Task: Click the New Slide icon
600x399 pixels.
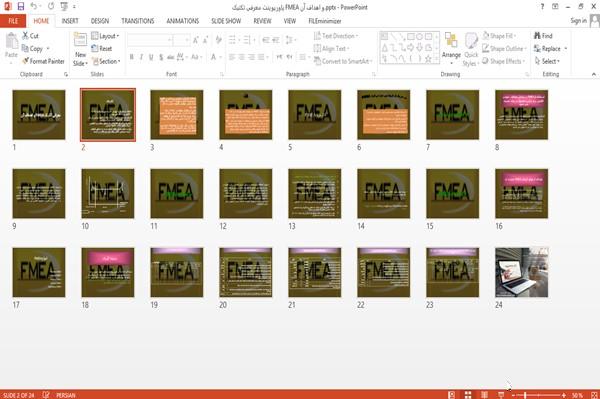Action: point(80,41)
